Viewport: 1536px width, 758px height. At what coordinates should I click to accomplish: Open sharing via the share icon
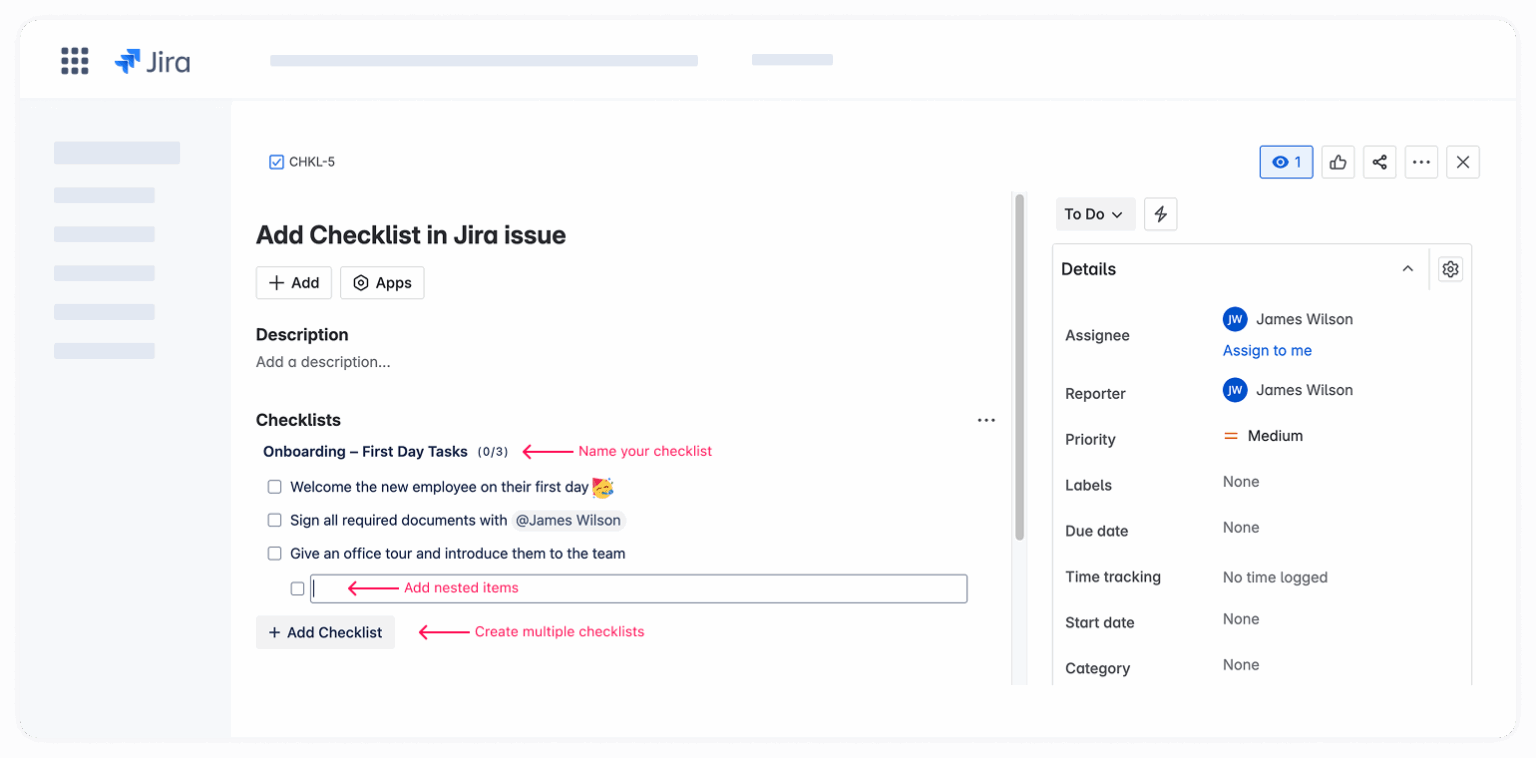coord(1380,161)
